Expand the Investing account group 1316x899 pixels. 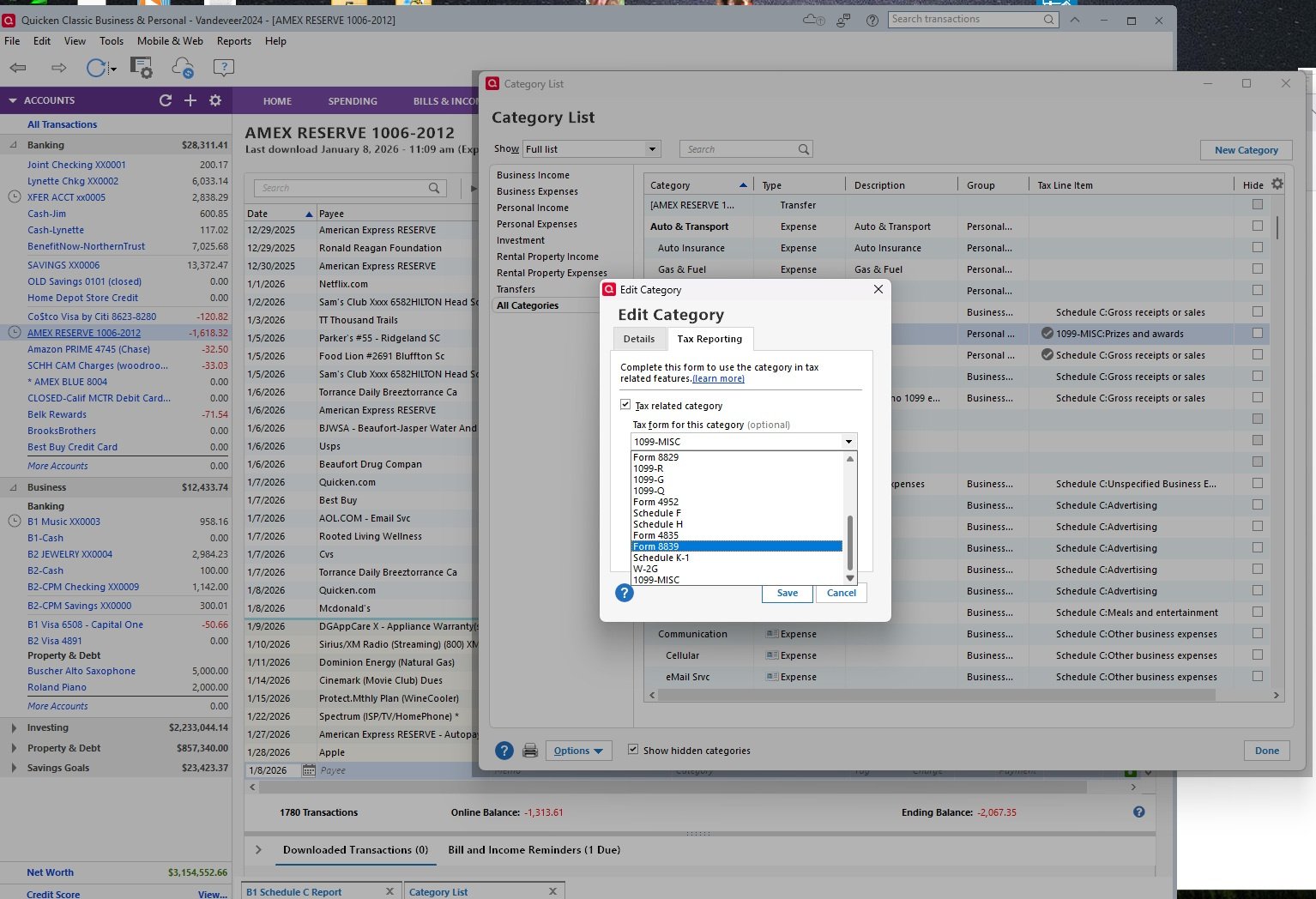14,727
